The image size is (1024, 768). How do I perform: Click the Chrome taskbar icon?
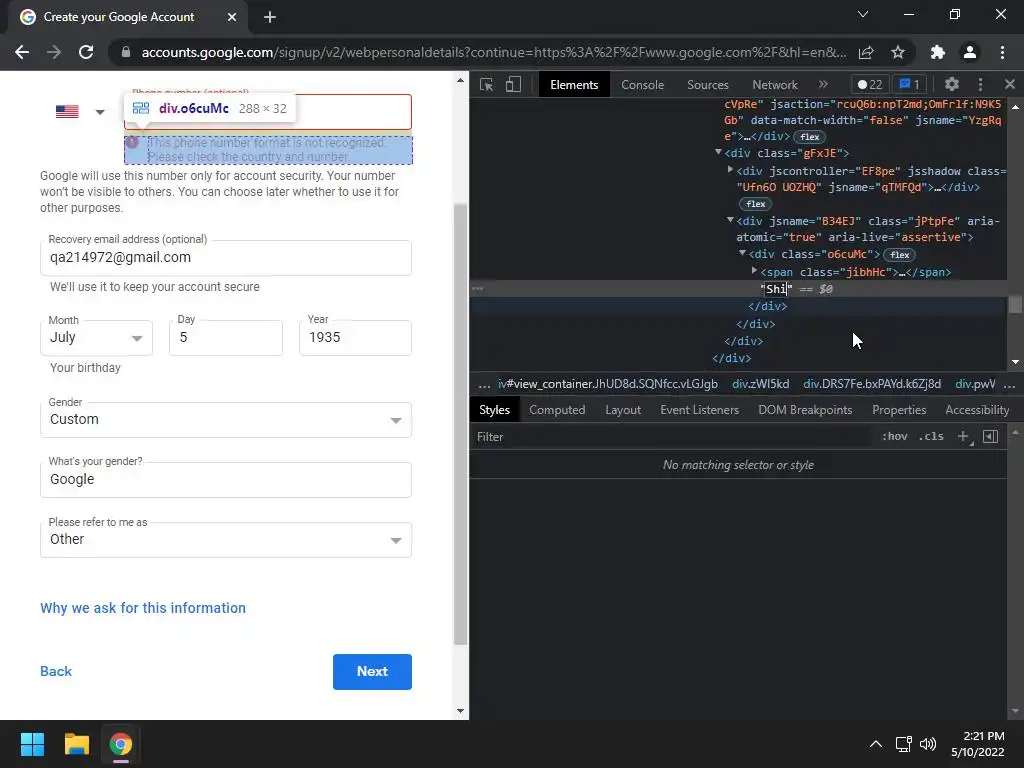121,744
